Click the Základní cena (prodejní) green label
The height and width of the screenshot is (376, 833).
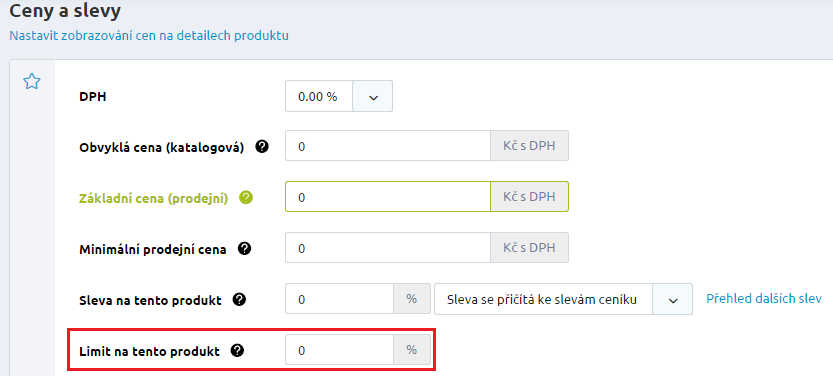click(154, 198)
